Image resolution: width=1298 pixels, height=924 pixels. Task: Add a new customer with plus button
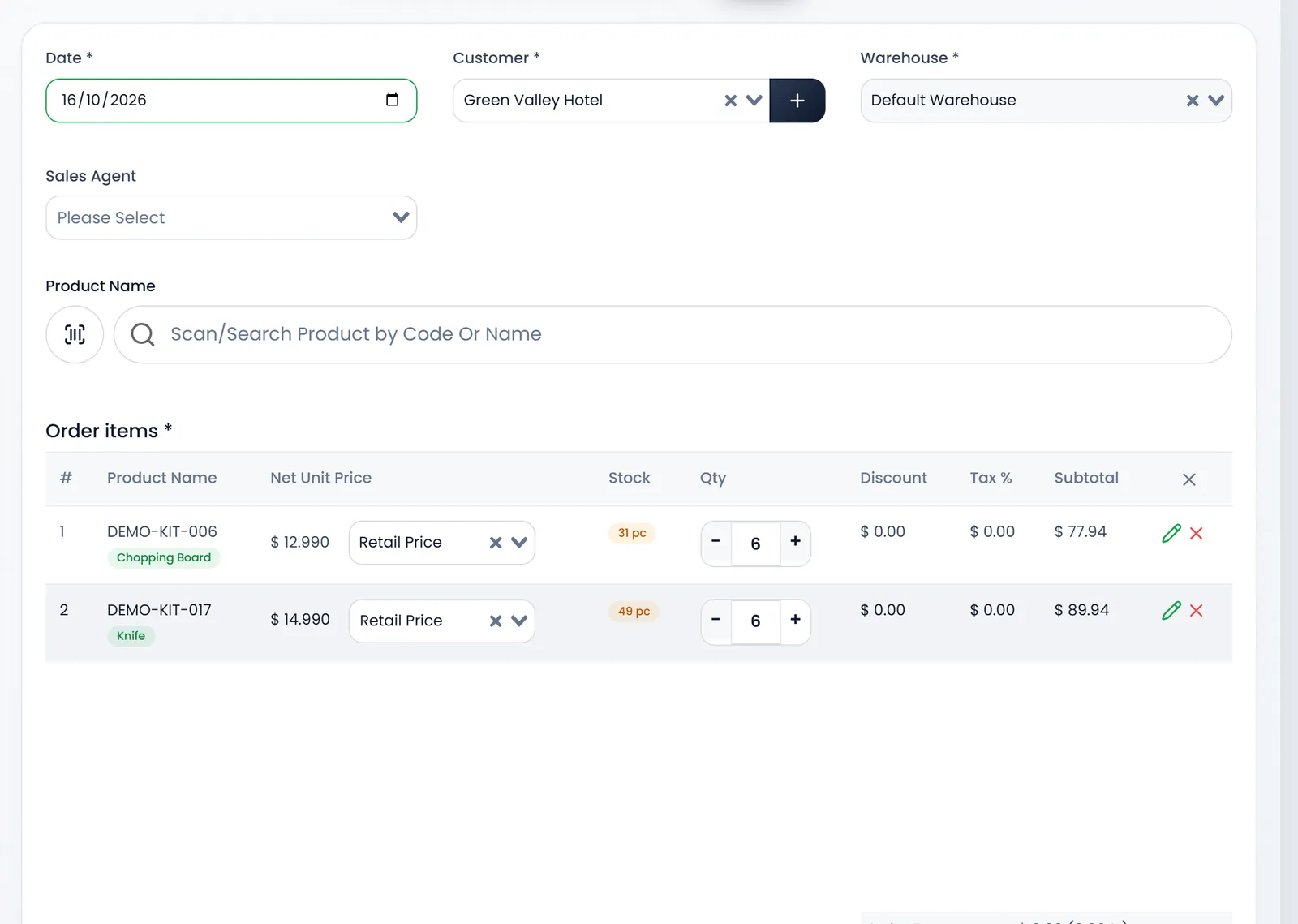click(797, 101)
